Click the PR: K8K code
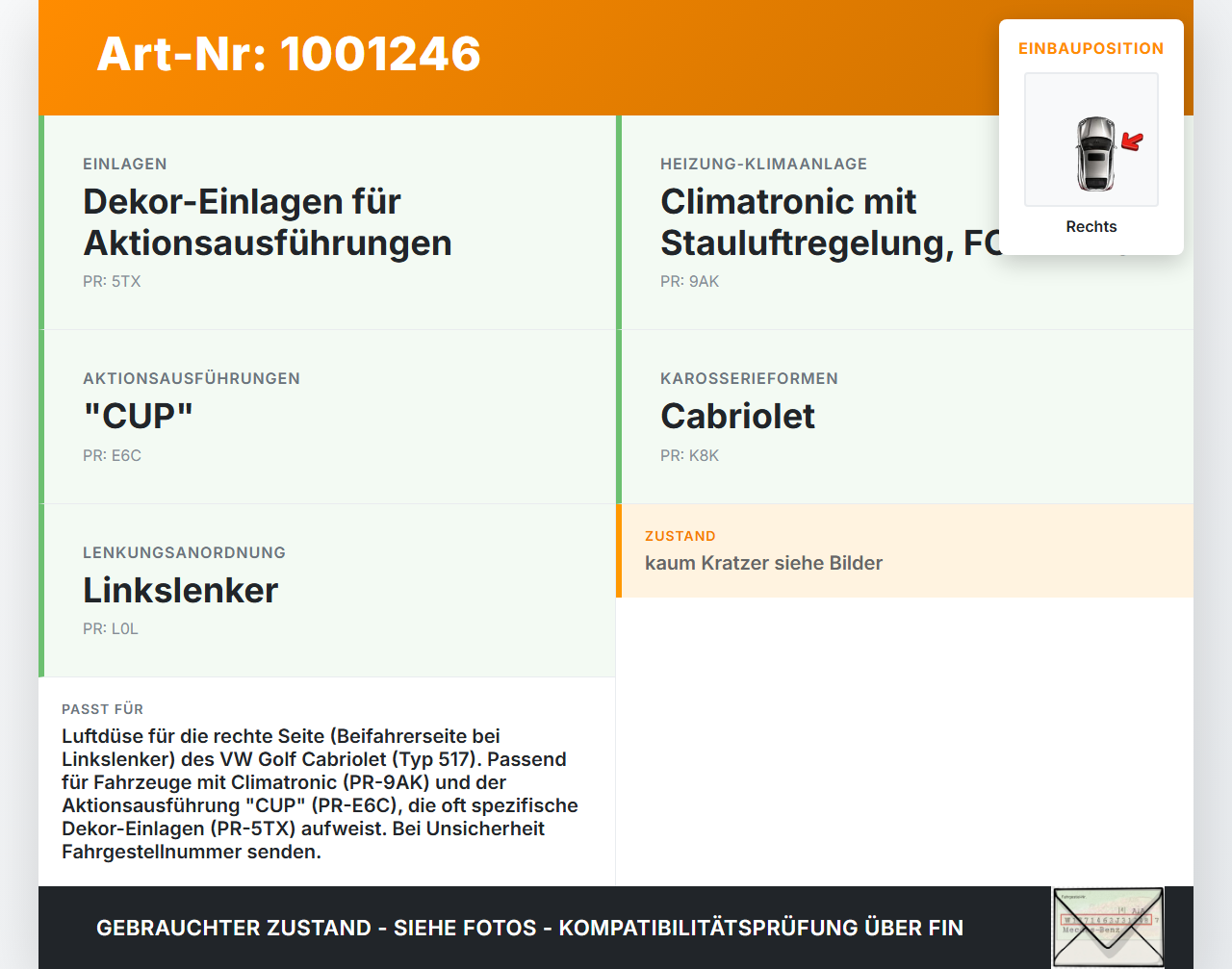 (x=689, y=456)
